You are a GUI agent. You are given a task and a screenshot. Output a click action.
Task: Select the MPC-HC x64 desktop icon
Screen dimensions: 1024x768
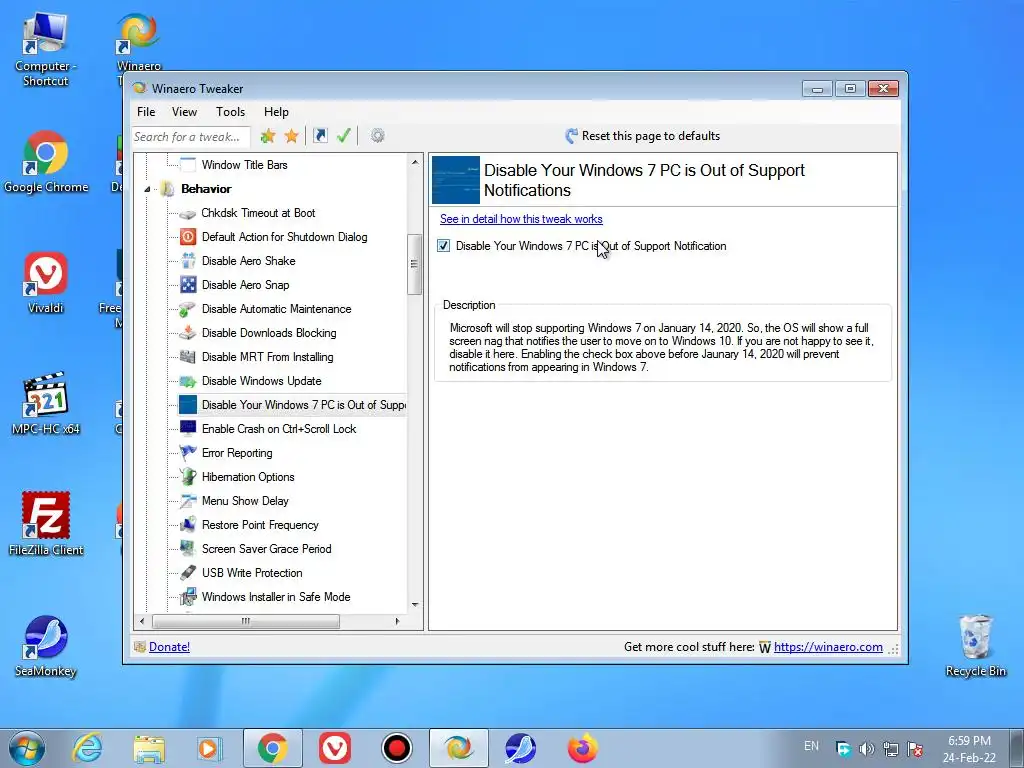46,404
